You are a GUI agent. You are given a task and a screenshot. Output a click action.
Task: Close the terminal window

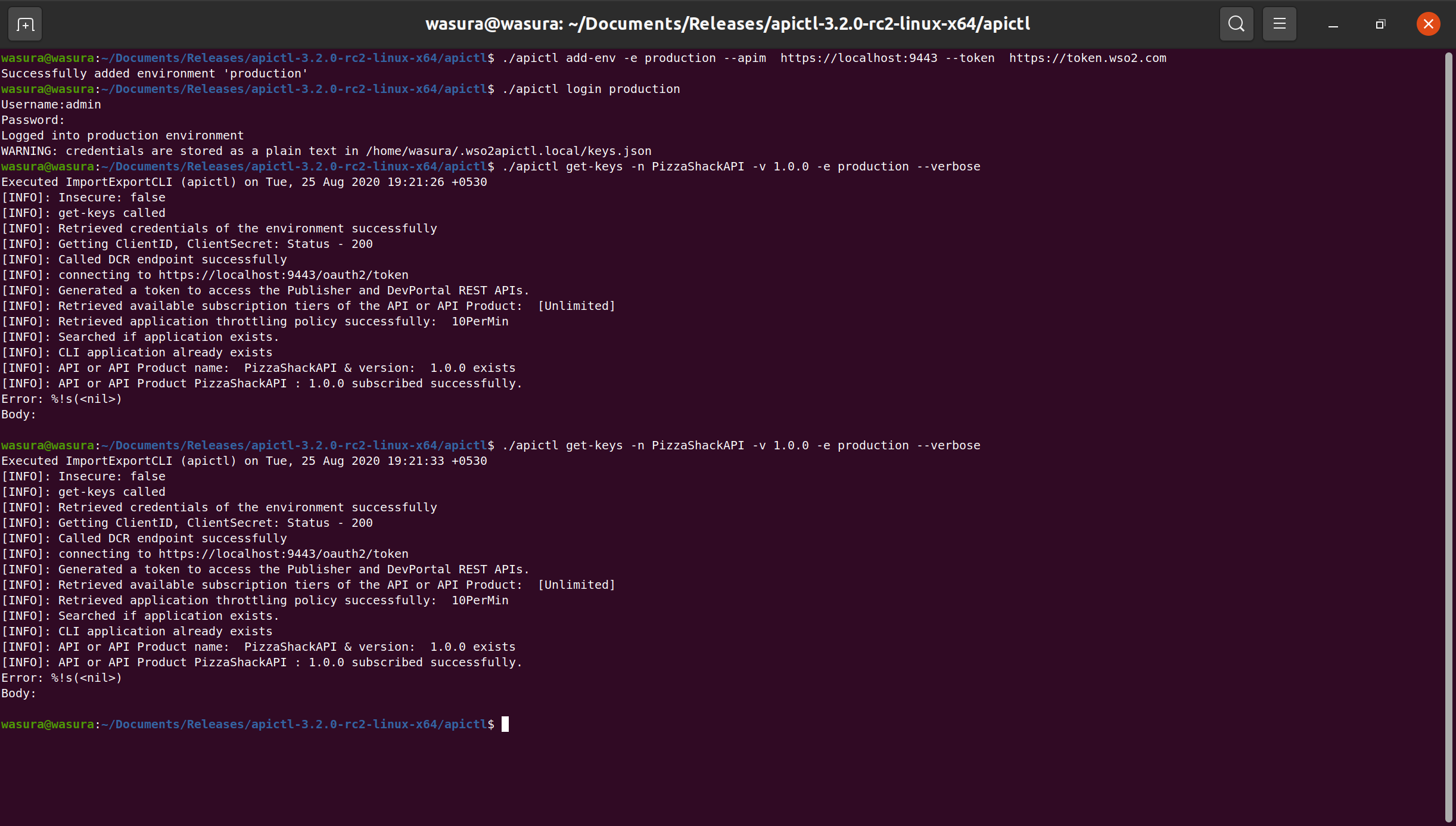pyautogui.click(x=1428, y=24)
